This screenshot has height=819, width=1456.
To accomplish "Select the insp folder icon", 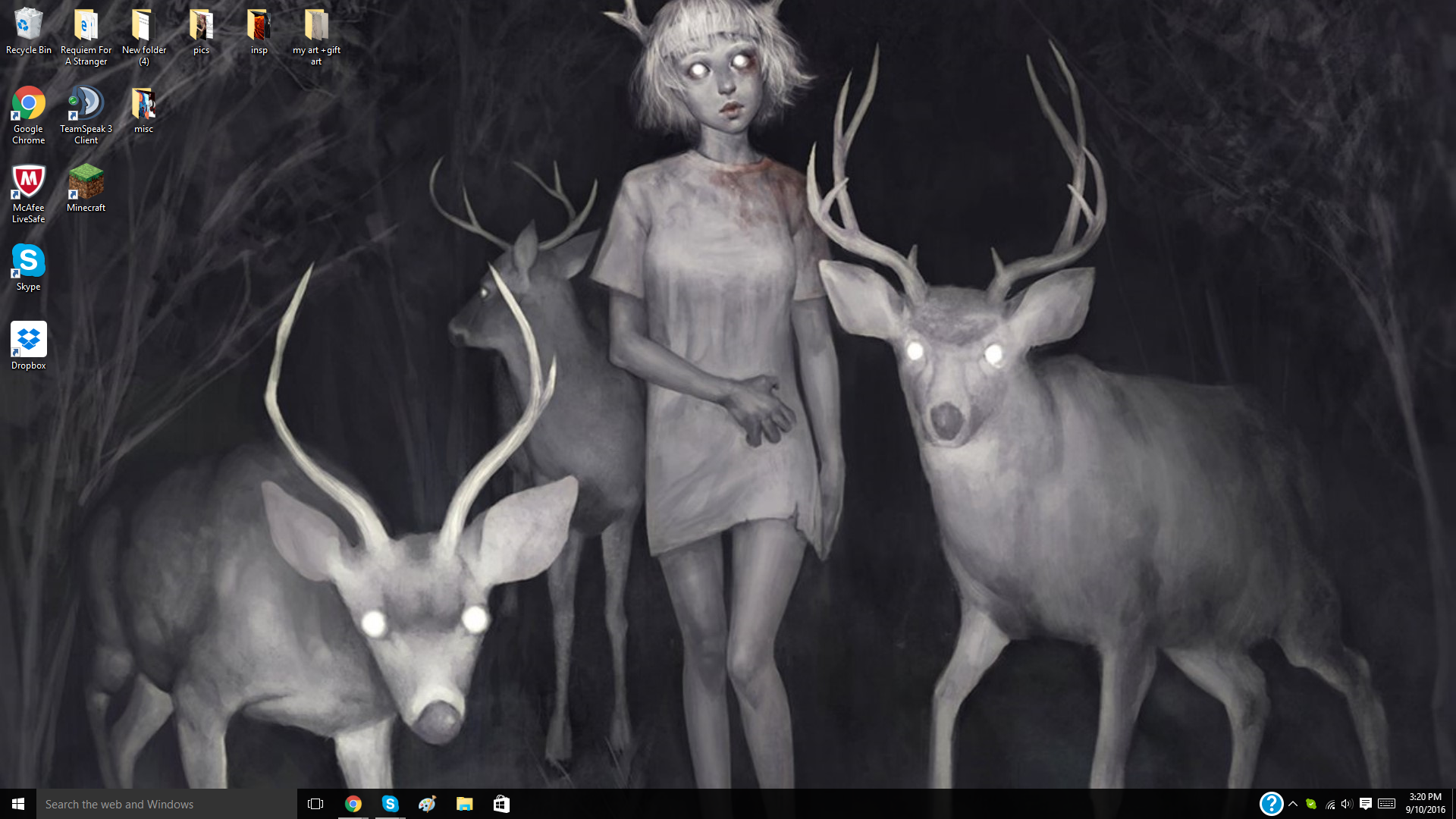I will coord(259,32).
